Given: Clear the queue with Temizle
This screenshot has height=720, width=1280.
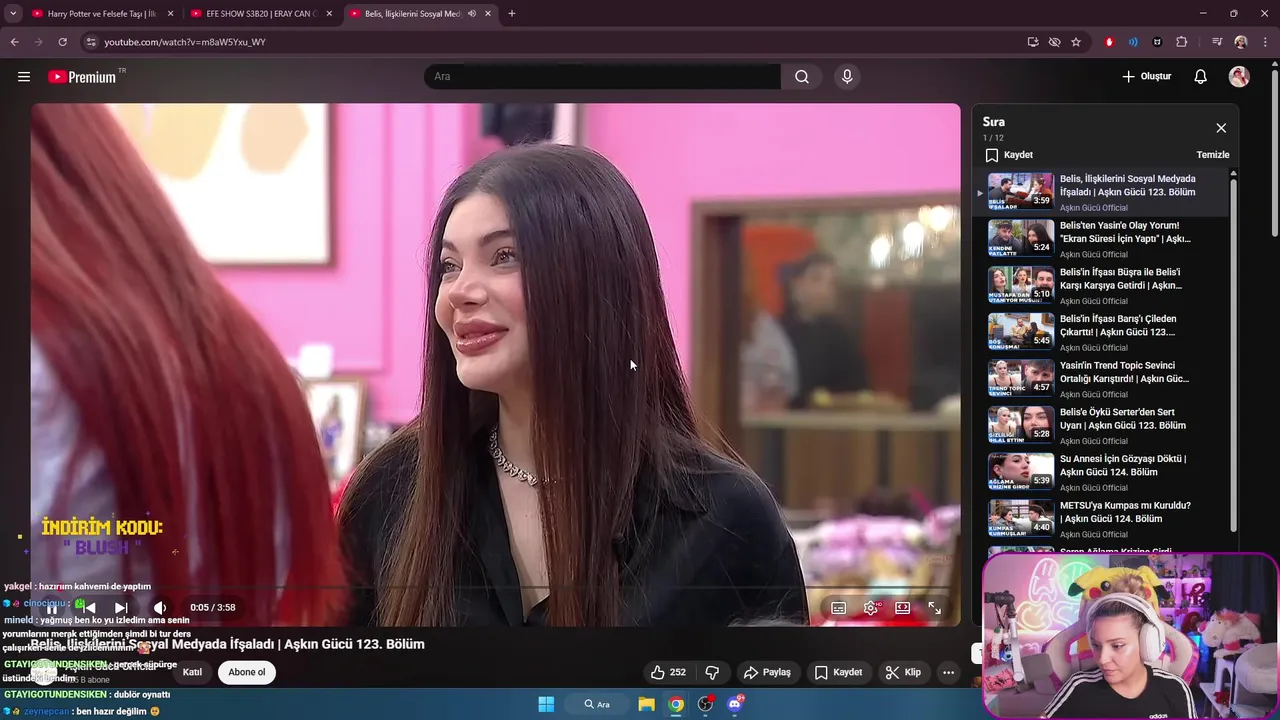Looking at the screenshot, I should (1213, 155).
